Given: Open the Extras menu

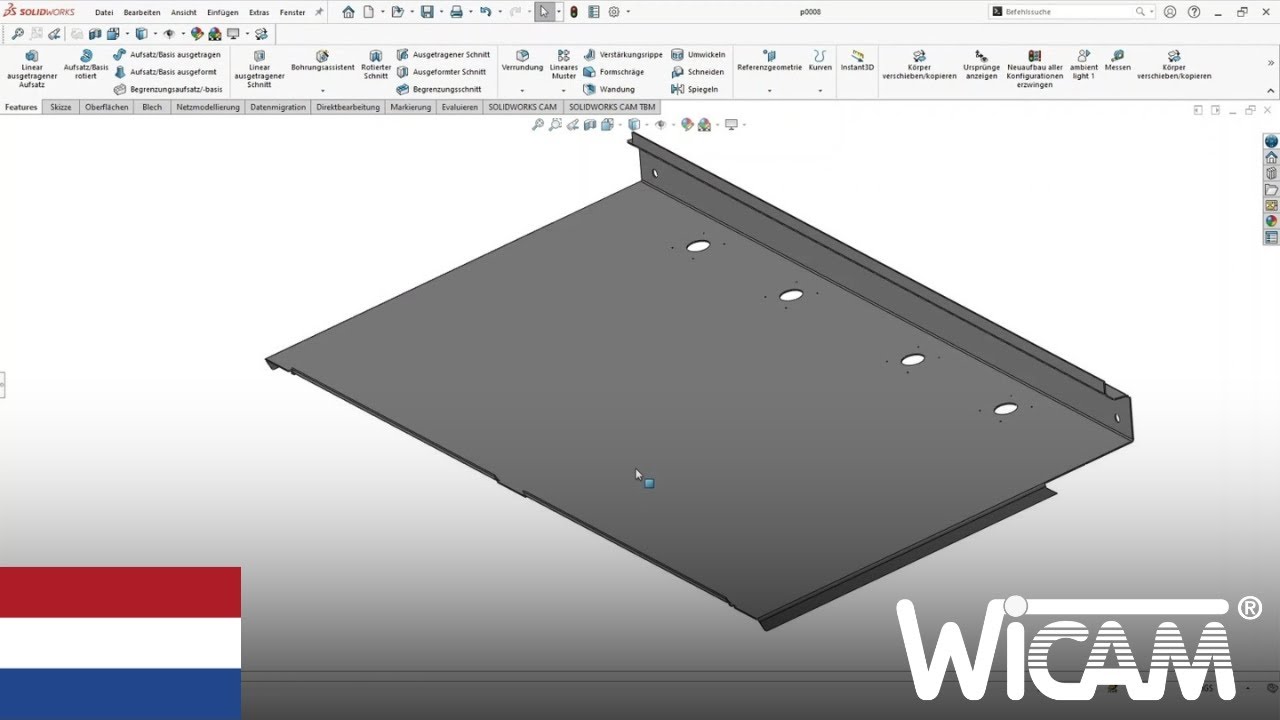Looking at the screenshot, I should (x=259, y=12).
